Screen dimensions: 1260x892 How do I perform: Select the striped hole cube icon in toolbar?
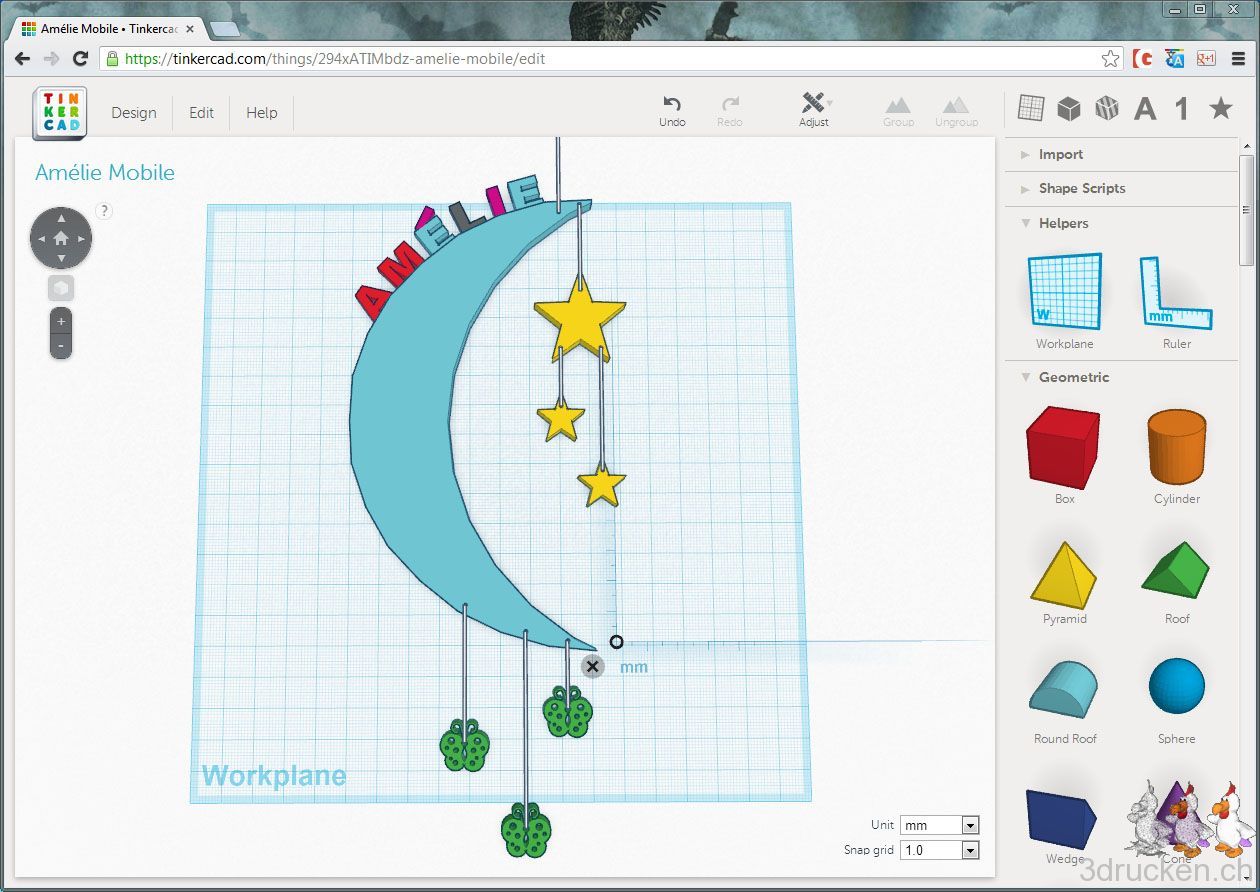tap(1107, 108)
